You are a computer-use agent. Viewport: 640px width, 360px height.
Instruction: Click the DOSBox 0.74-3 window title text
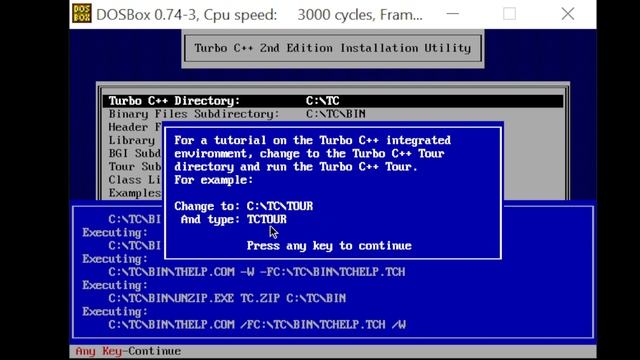259,15
